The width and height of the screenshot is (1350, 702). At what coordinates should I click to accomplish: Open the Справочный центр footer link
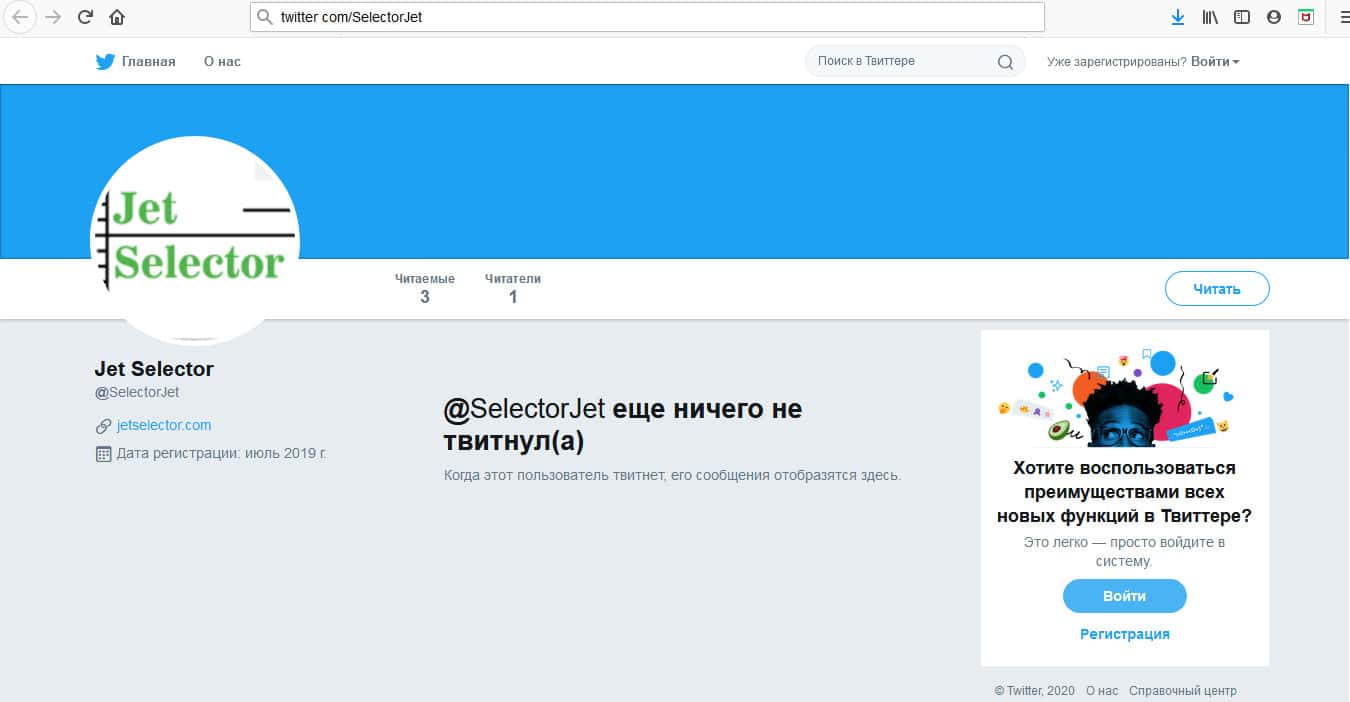tap(1183, 691)
